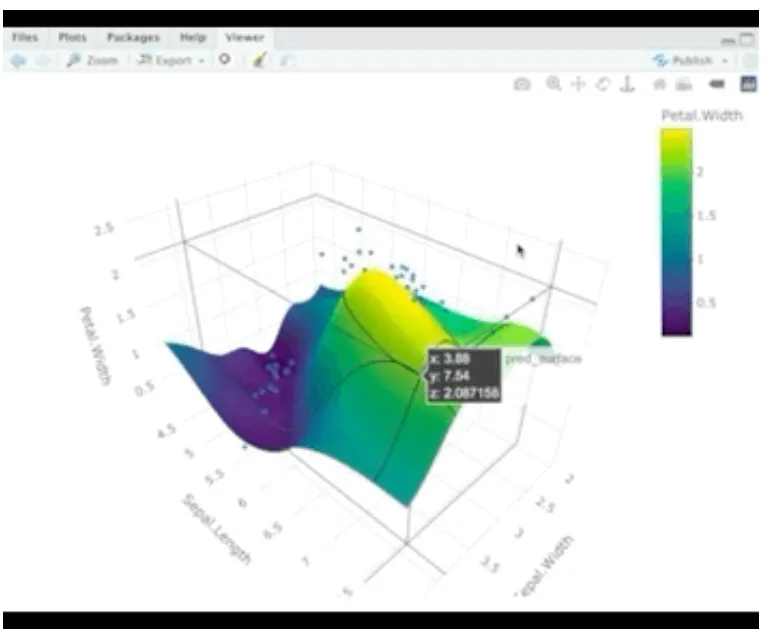
Task: Reset camera to last saved view
Action: 684,85
